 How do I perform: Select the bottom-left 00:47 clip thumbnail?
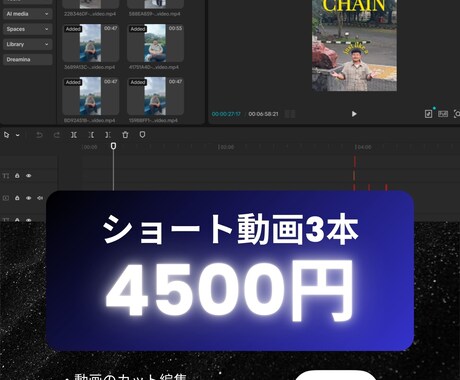[x=90, y=96]
